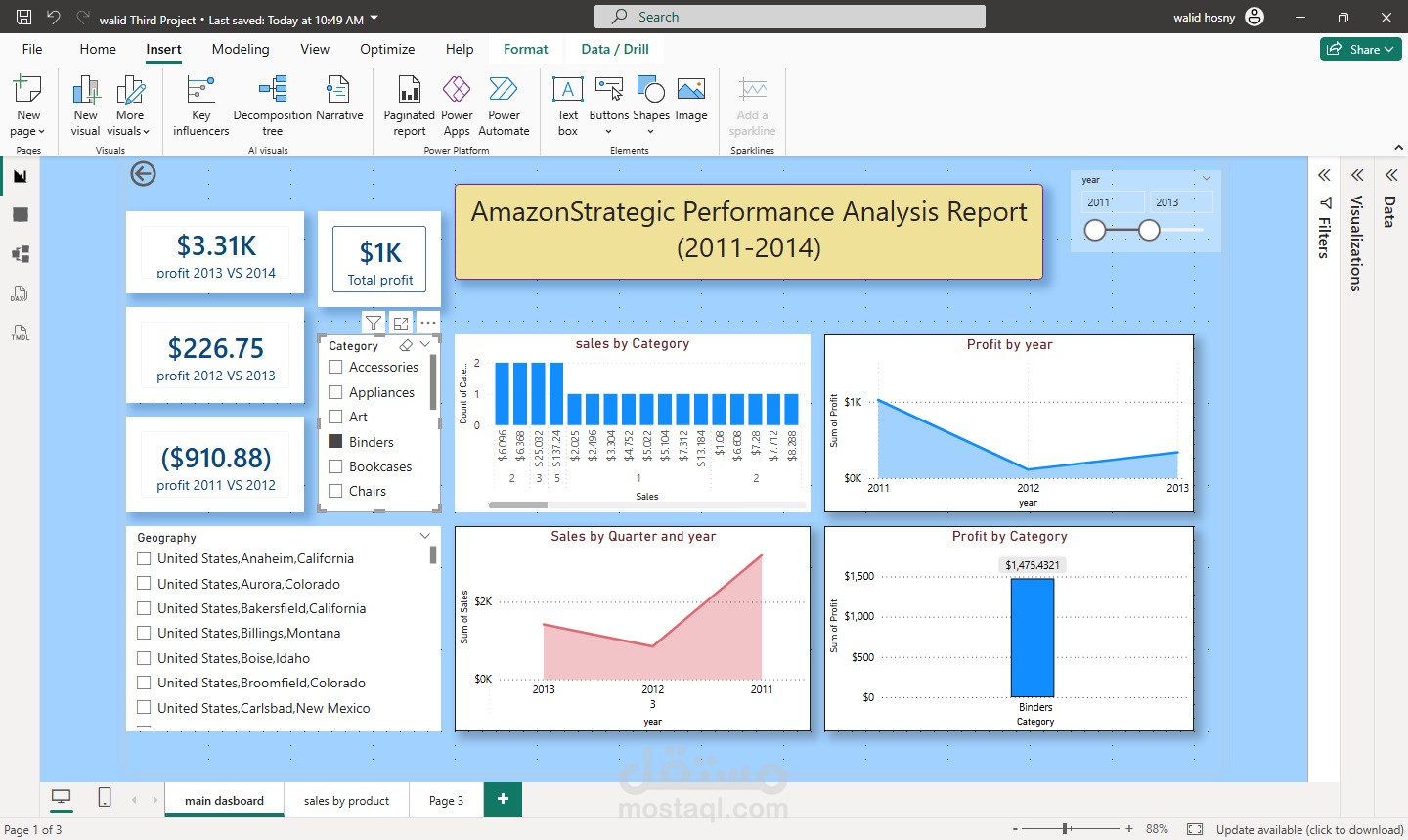Click the Search box in title bar

(790, 17)
